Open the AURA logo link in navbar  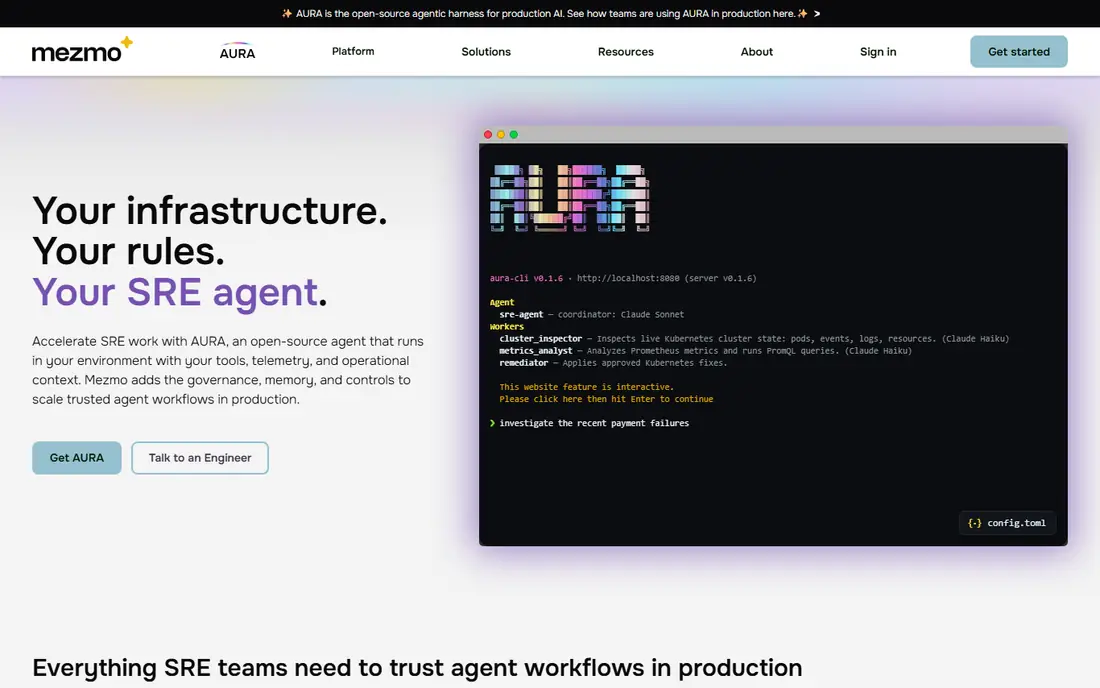coord(237,51)
